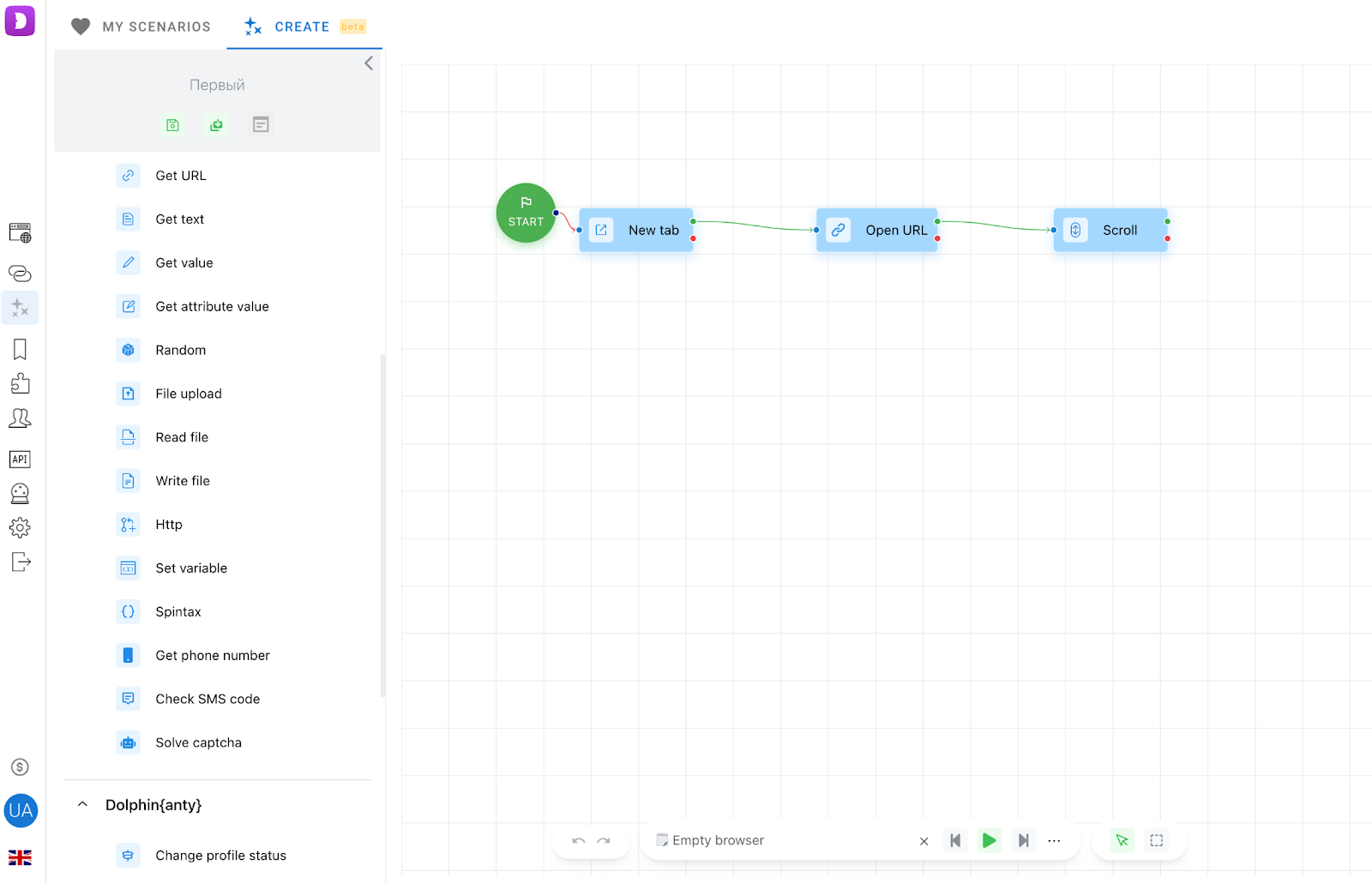This screenshot has width=1372, height=883.
Task: Run the scenario with play button
Action: (x=989, y=841)
